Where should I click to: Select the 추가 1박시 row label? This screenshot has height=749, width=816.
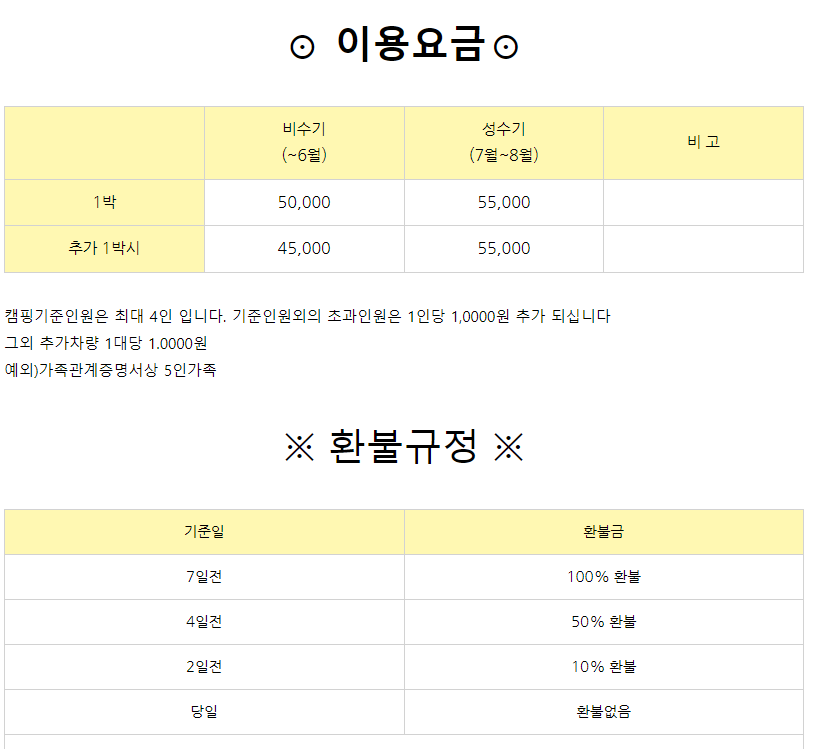coord(104,248)
